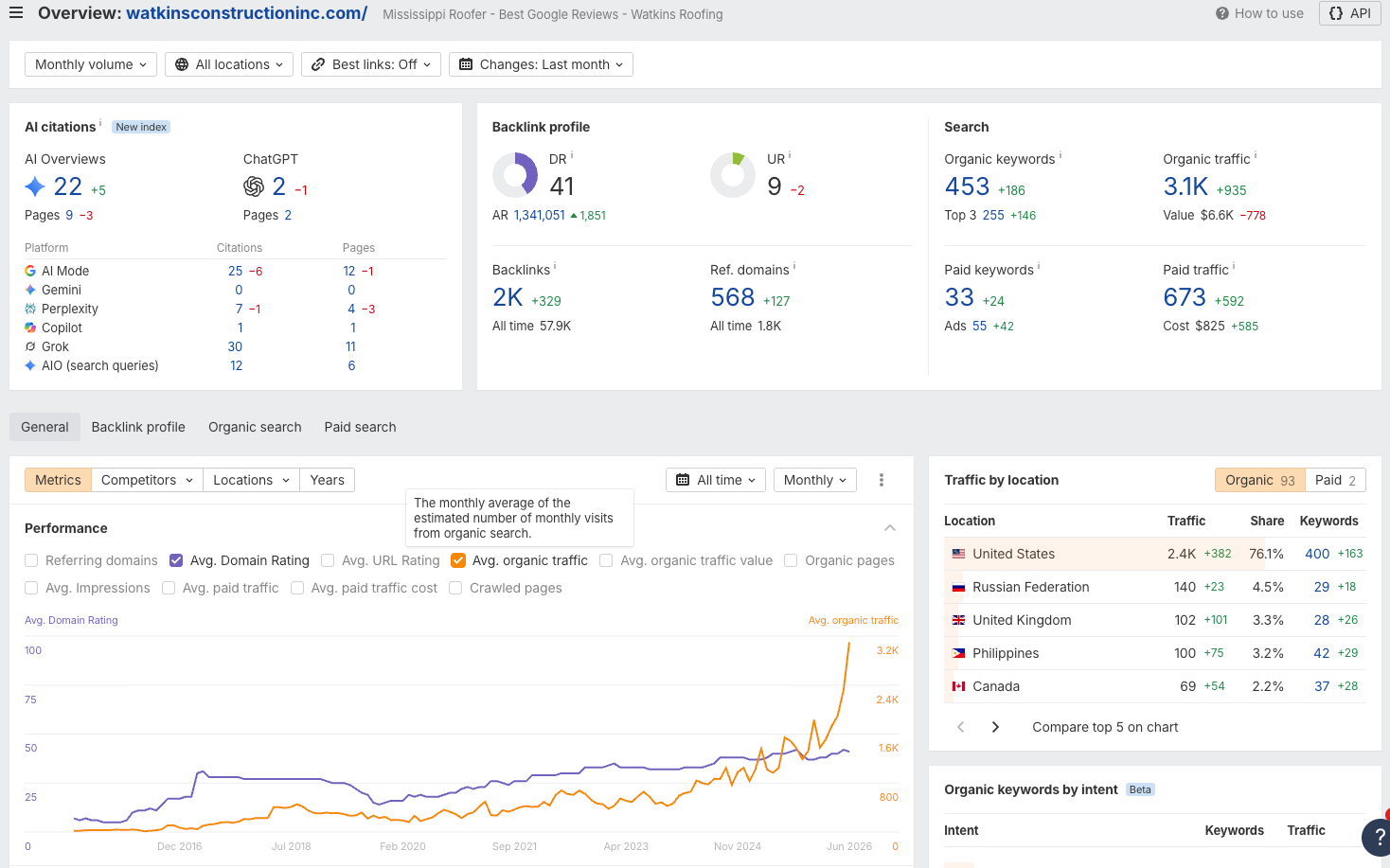This screenshot has height=868, width=1390.
Task: Open Changes: Last month dropdown
Action: point(541,64)
